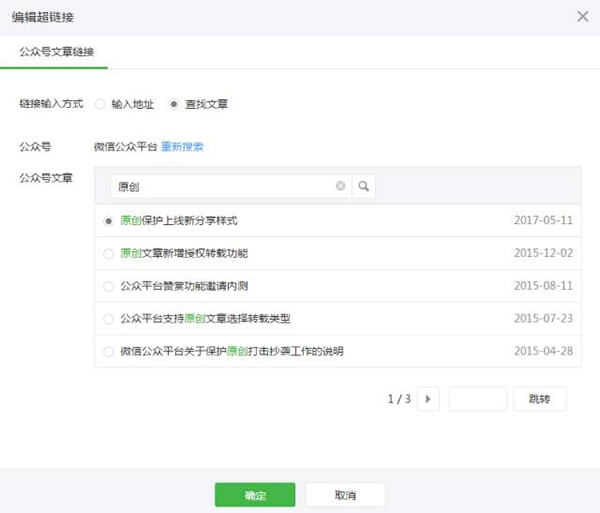Image resolution: width=600 pixels, height=513 pixels.
Task: Click the 重新搜索 link
Action: click(x=182, y=146)
